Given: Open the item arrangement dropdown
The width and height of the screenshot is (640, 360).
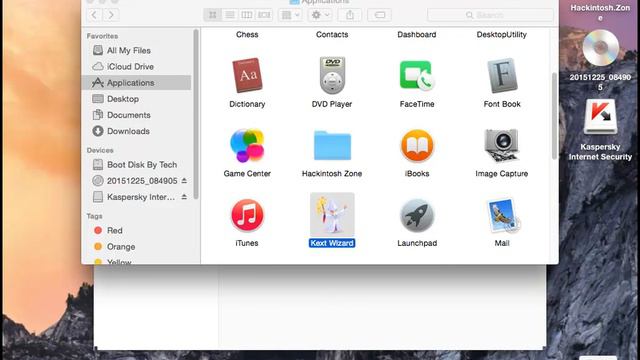Looking at the screenshot, I should [x=290, y=15].
